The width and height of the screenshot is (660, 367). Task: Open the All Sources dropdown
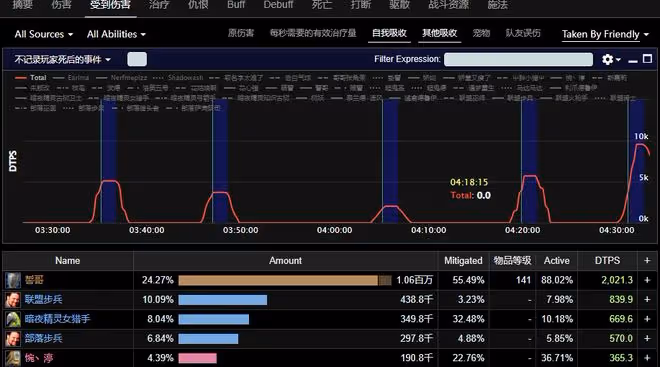click(x=44, y=34)
